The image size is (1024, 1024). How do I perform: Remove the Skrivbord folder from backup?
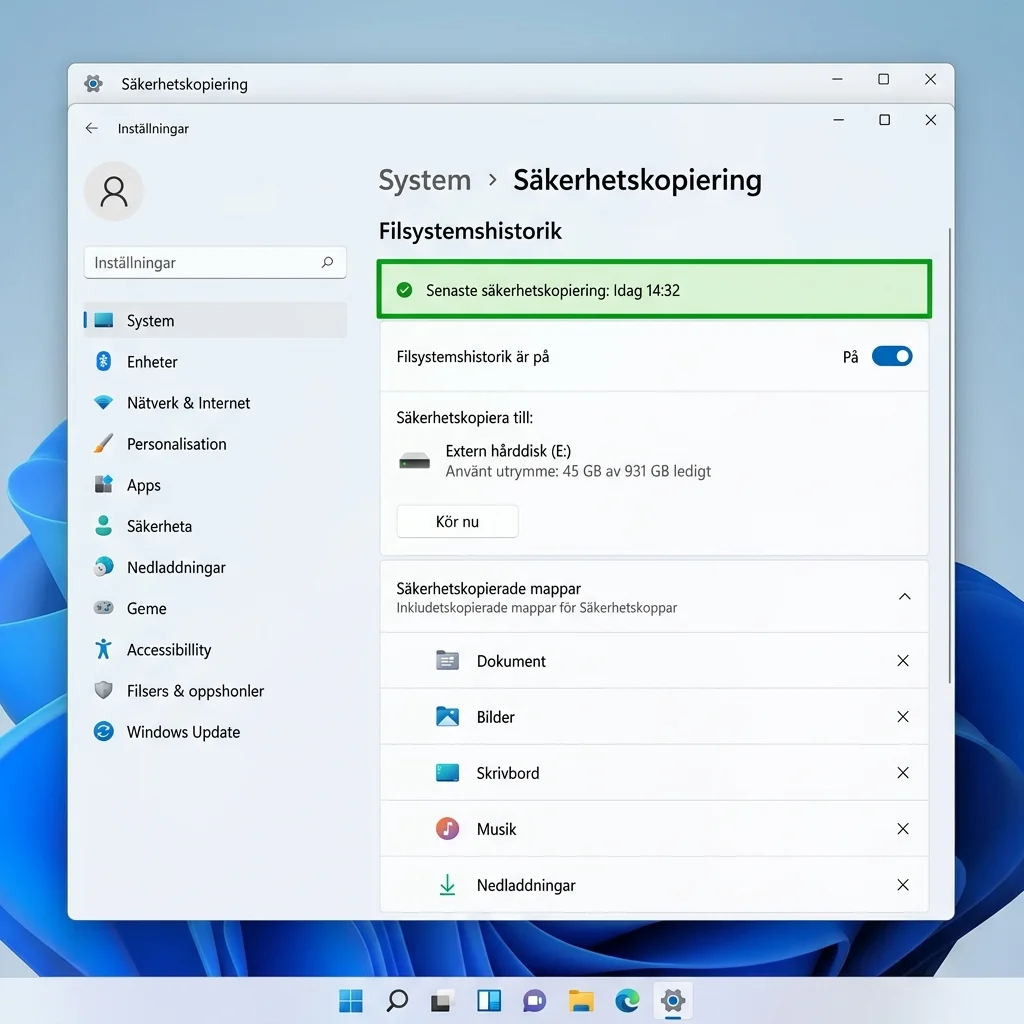pyautogui.click(x=903, y=773)
